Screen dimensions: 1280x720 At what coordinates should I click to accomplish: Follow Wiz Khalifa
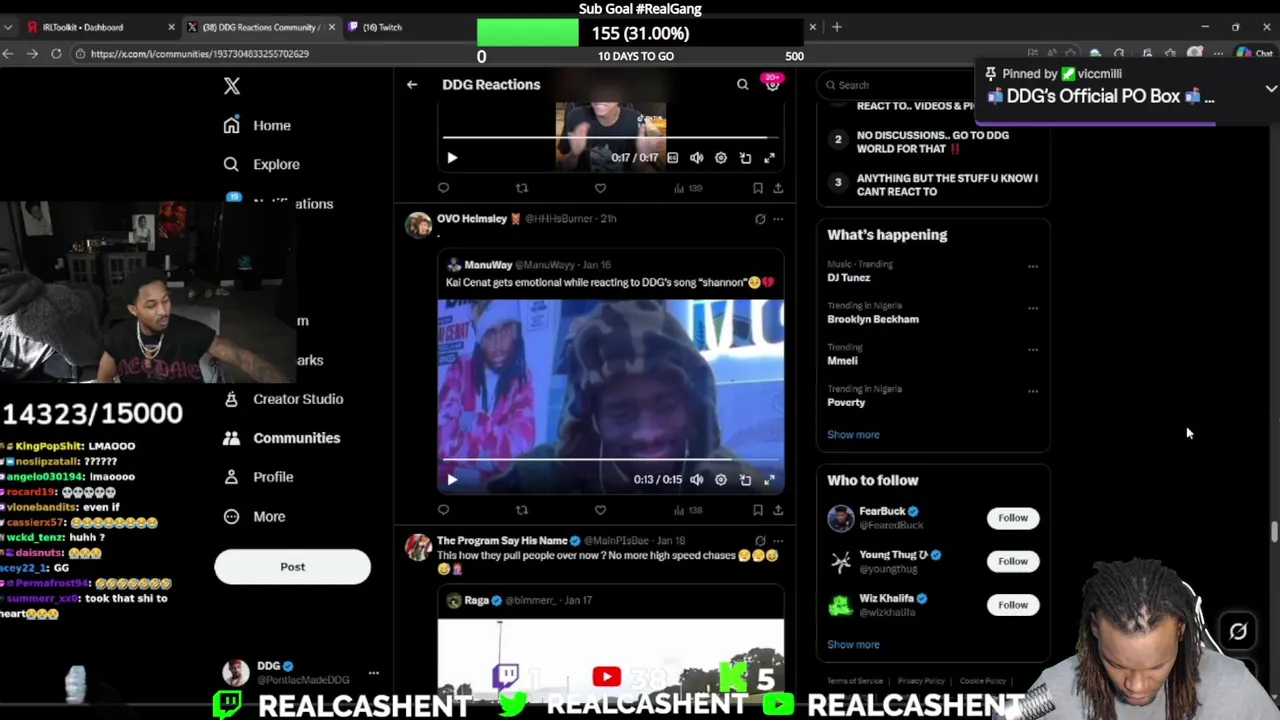pyautogui.click(x=1012, y=605)
